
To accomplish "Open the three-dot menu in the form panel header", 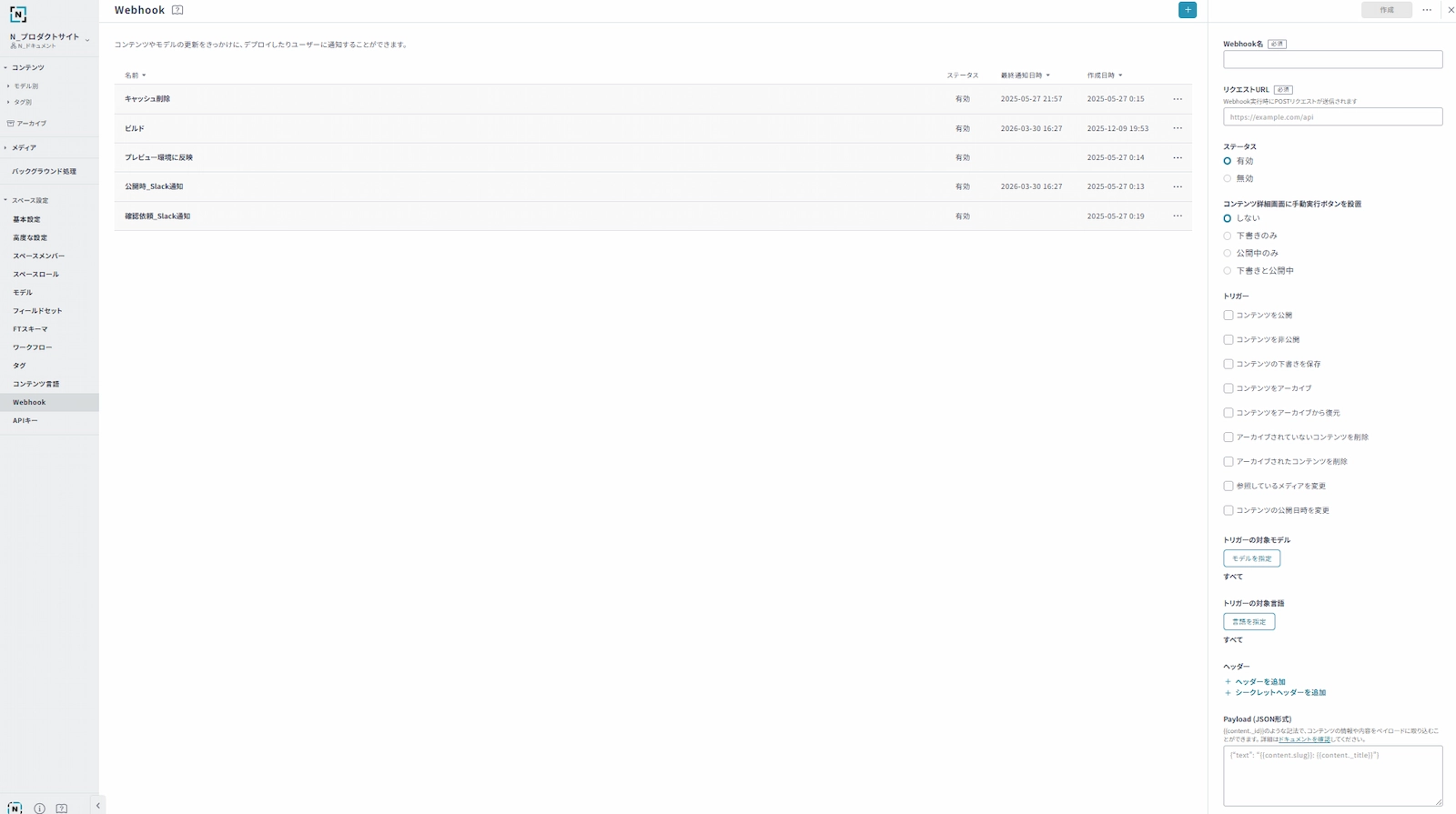I will point(1427,10).
